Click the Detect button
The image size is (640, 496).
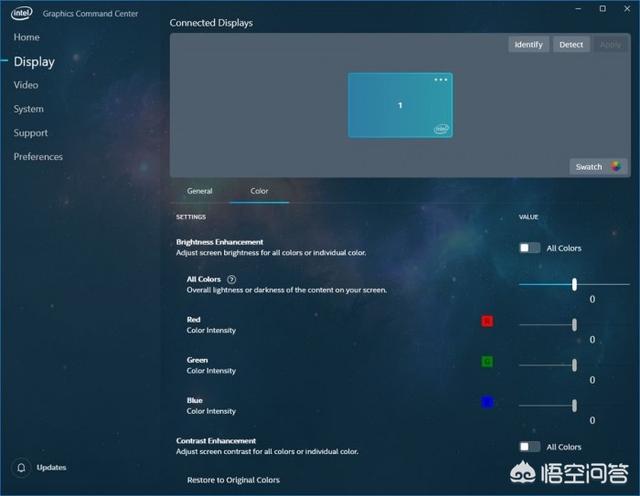571,44
